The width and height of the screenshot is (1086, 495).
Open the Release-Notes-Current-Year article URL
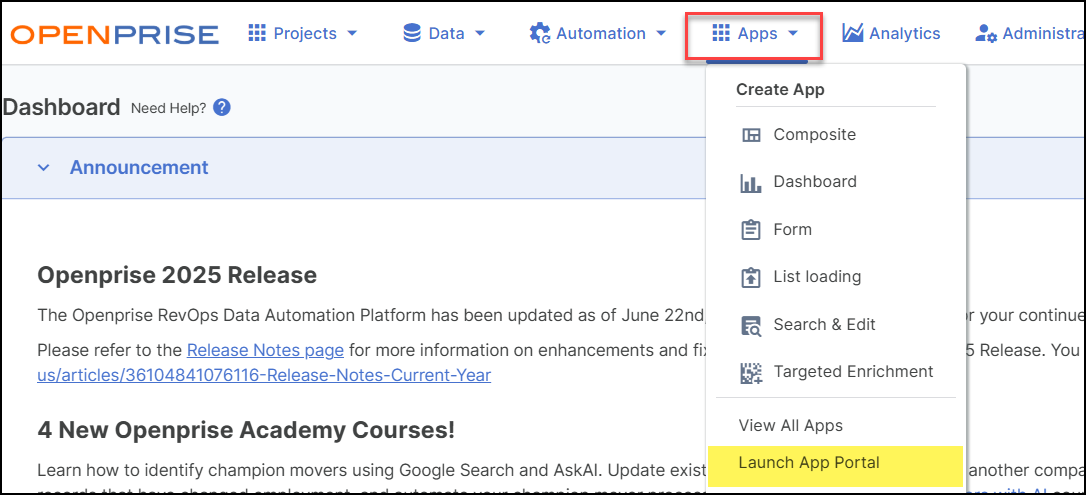264,376
